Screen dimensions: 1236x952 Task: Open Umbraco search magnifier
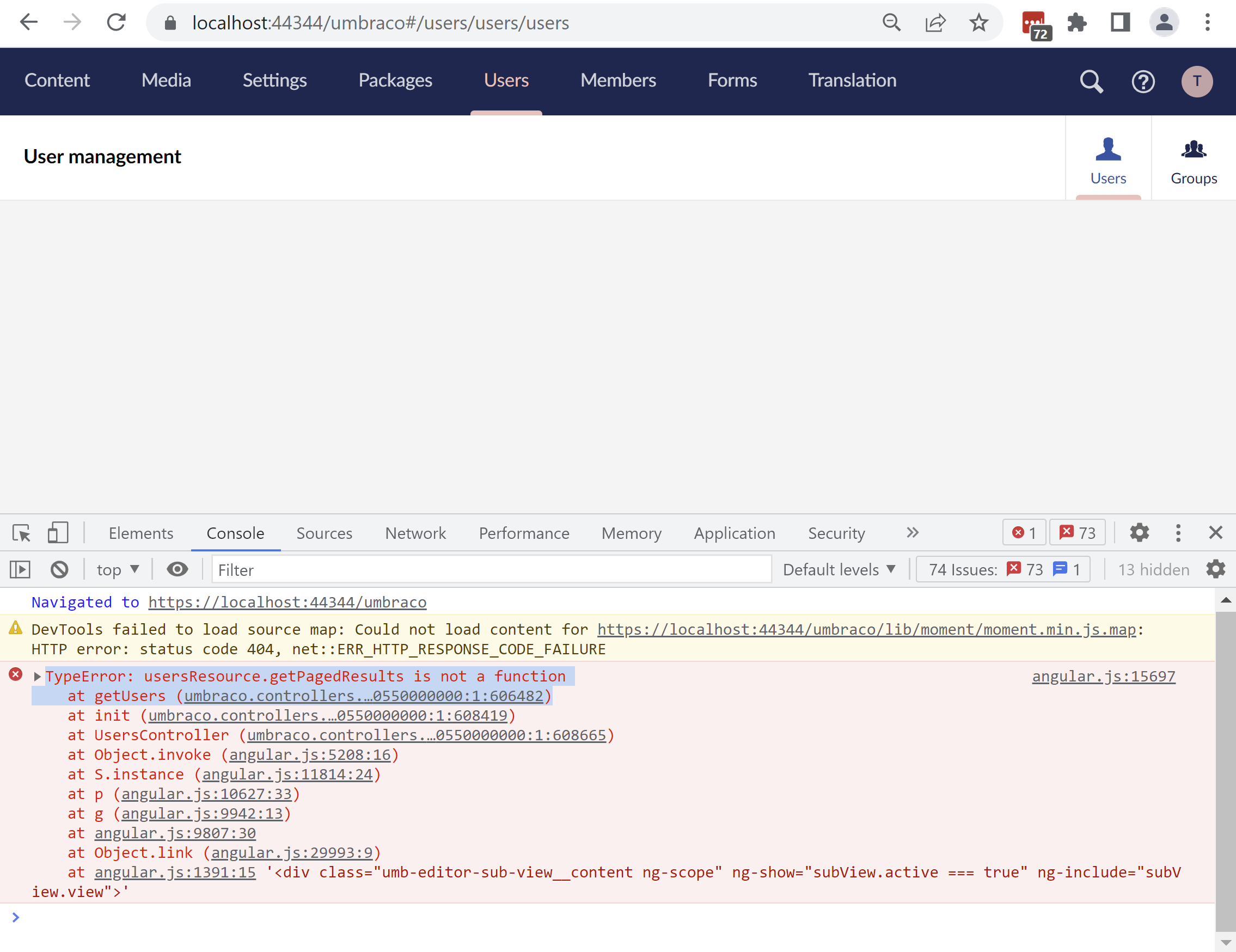(x=1091, y=82)
